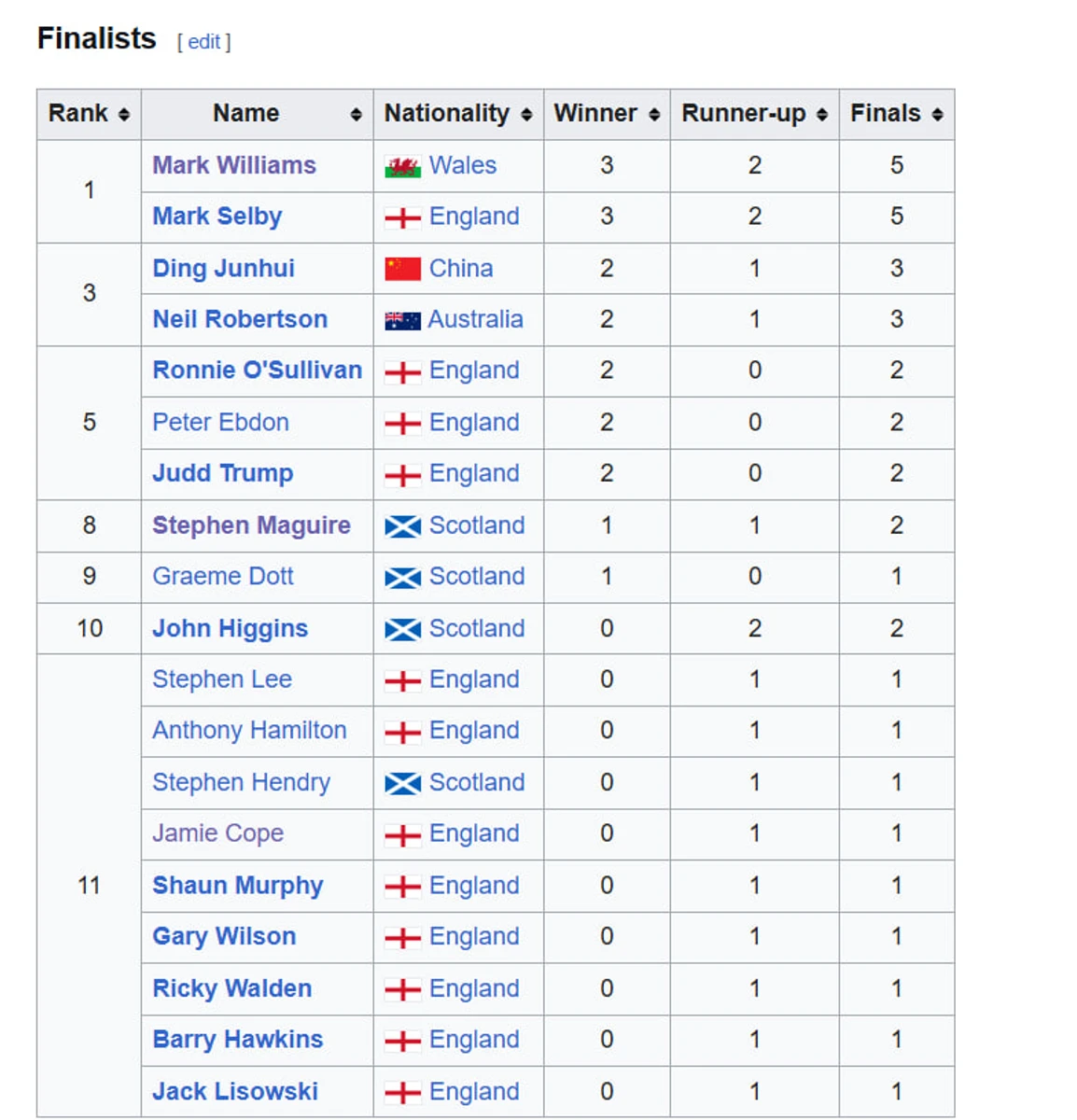Click Winner column sort arrows

654,115
